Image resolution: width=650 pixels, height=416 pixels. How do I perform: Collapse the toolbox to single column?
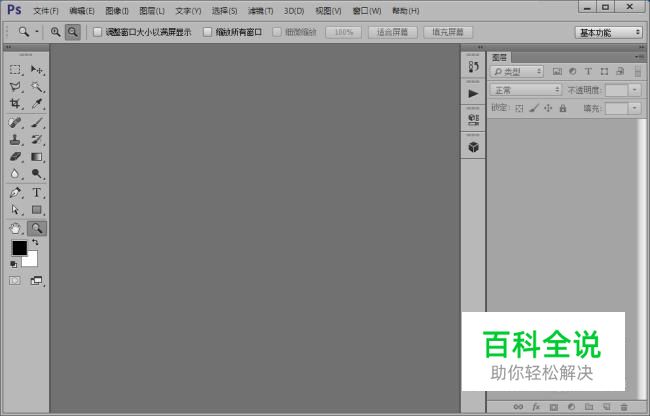click(8, 47)
